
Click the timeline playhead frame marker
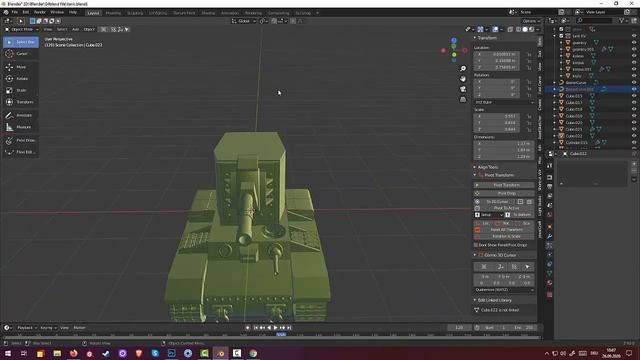tap(281, 335)
